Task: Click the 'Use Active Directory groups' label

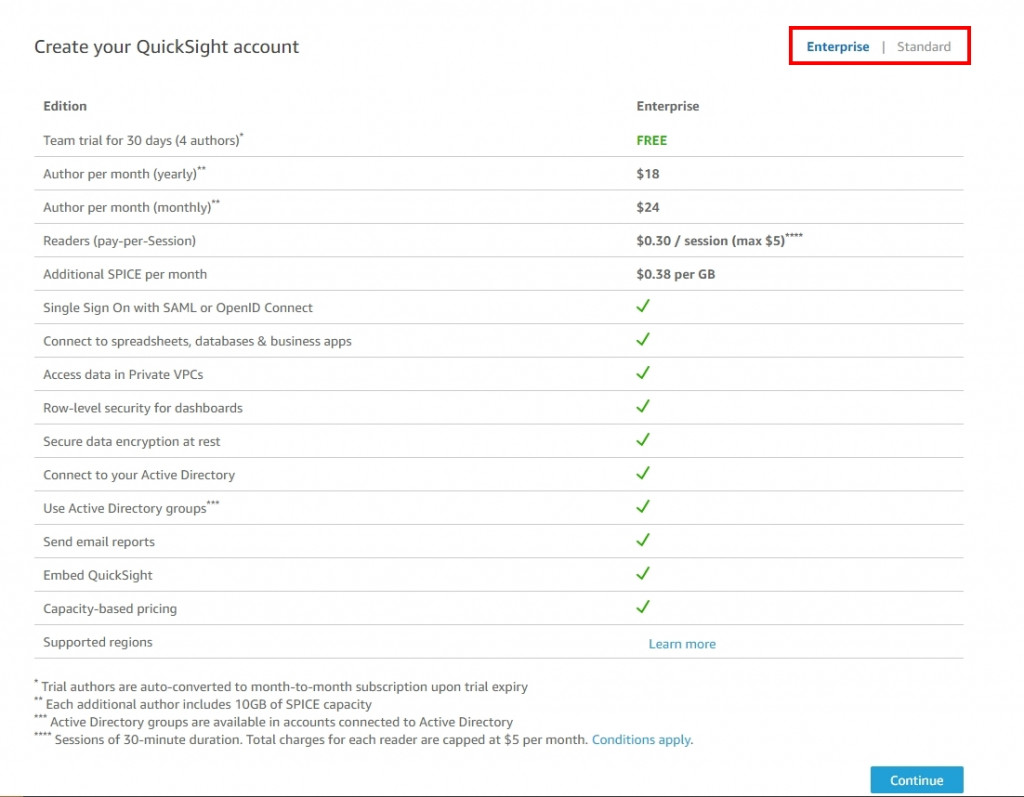Action: (131, 507)
